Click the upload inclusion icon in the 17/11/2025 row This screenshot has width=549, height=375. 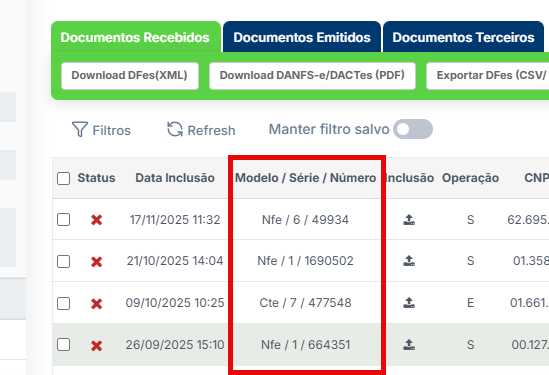pyautogui.click(x=409, y=220)
